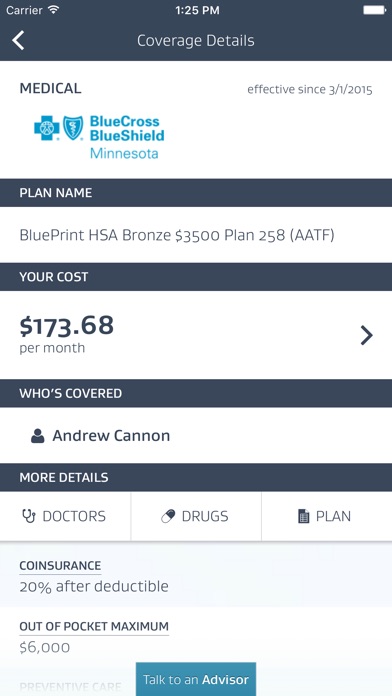Tap the Blue Cross emblem icon
Viewport: 392px width, 696px height.
(47, 128)
